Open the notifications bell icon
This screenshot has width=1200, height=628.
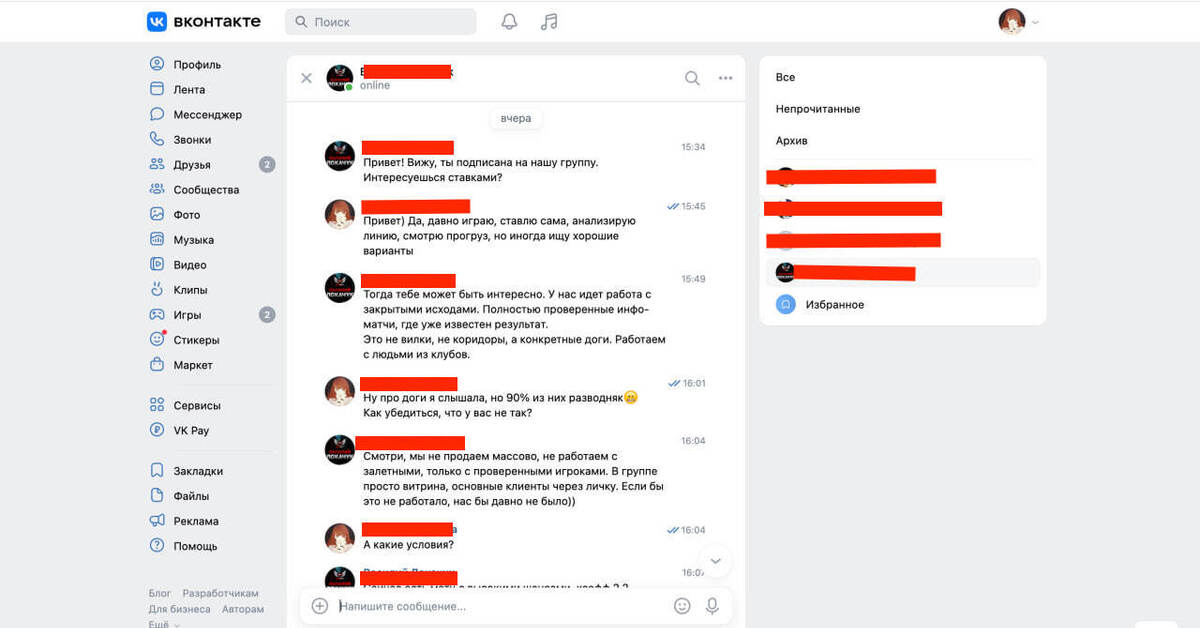click(509, 22)
